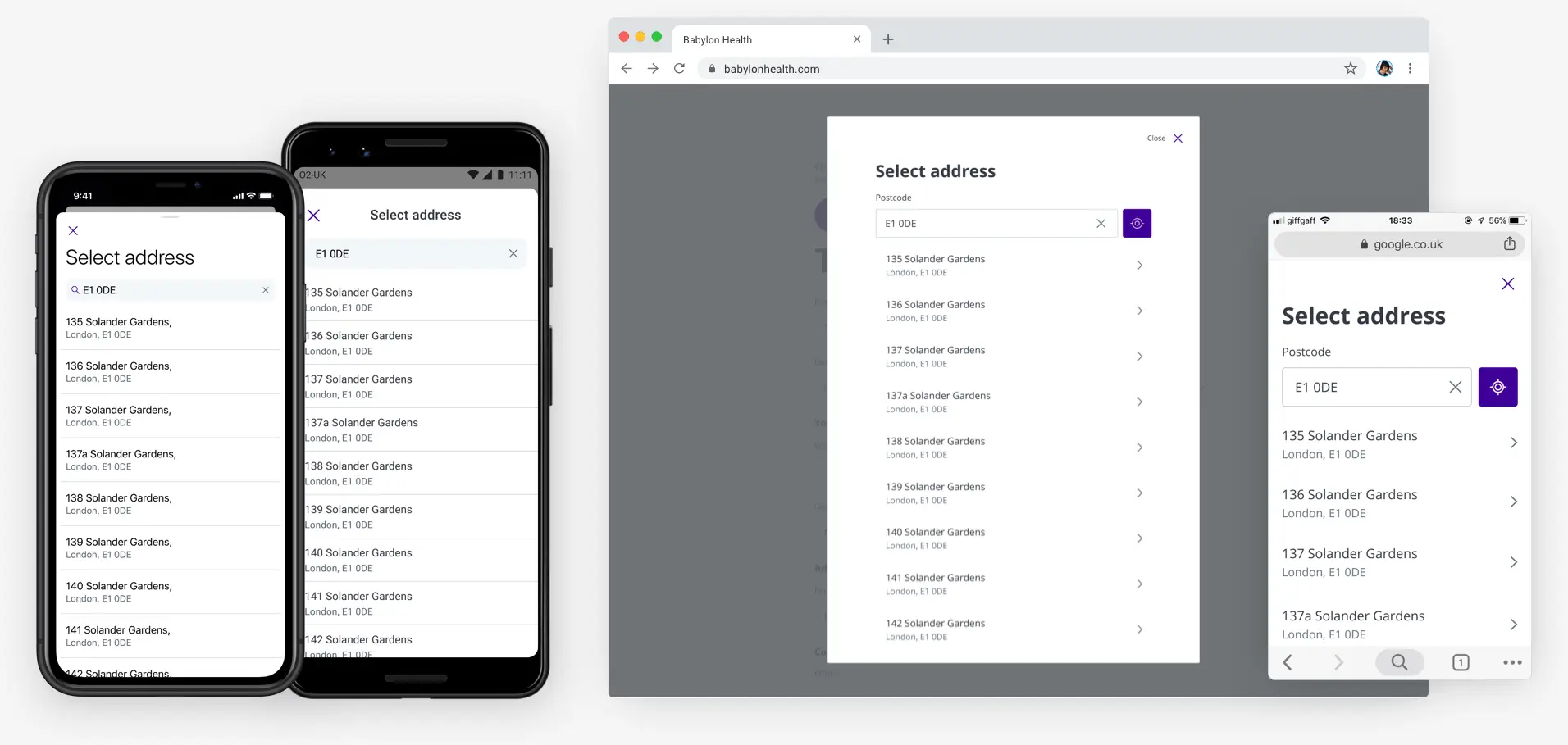The width and height of the screenshot is (1568, 745).
Task: Refresh the babylonhealth.com page
Action: [x=679, y=69]
